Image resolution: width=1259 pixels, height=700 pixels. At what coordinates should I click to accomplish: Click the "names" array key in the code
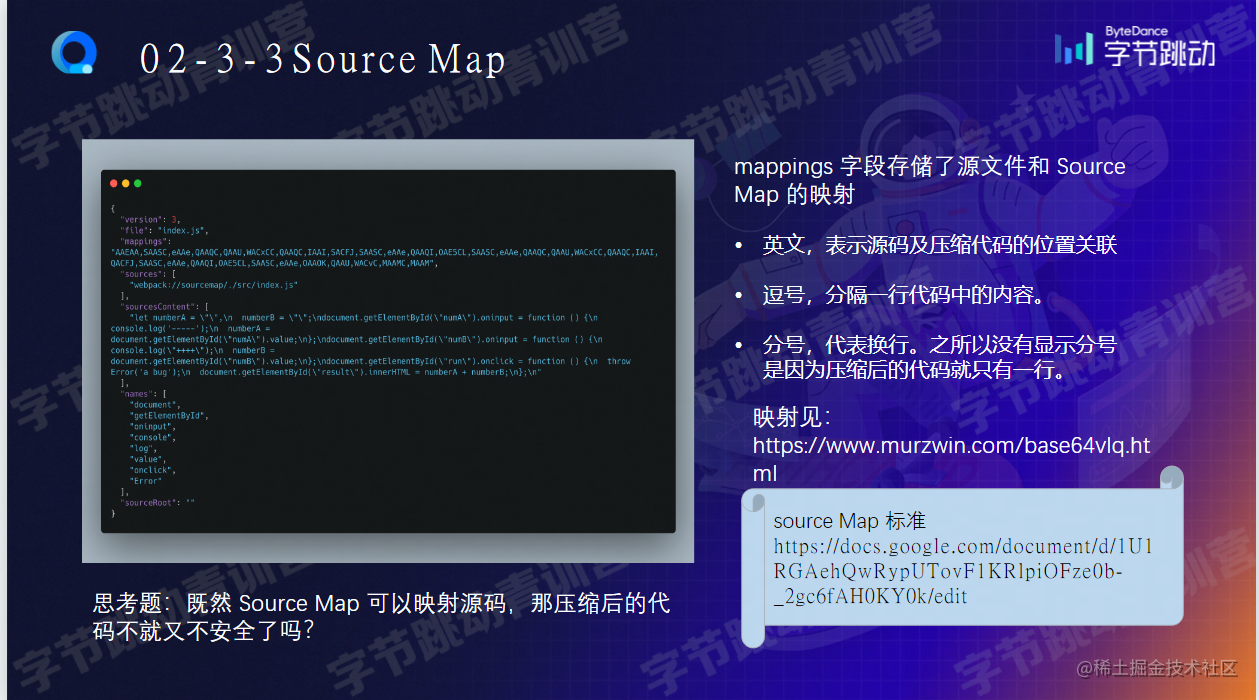coord(136,393)
